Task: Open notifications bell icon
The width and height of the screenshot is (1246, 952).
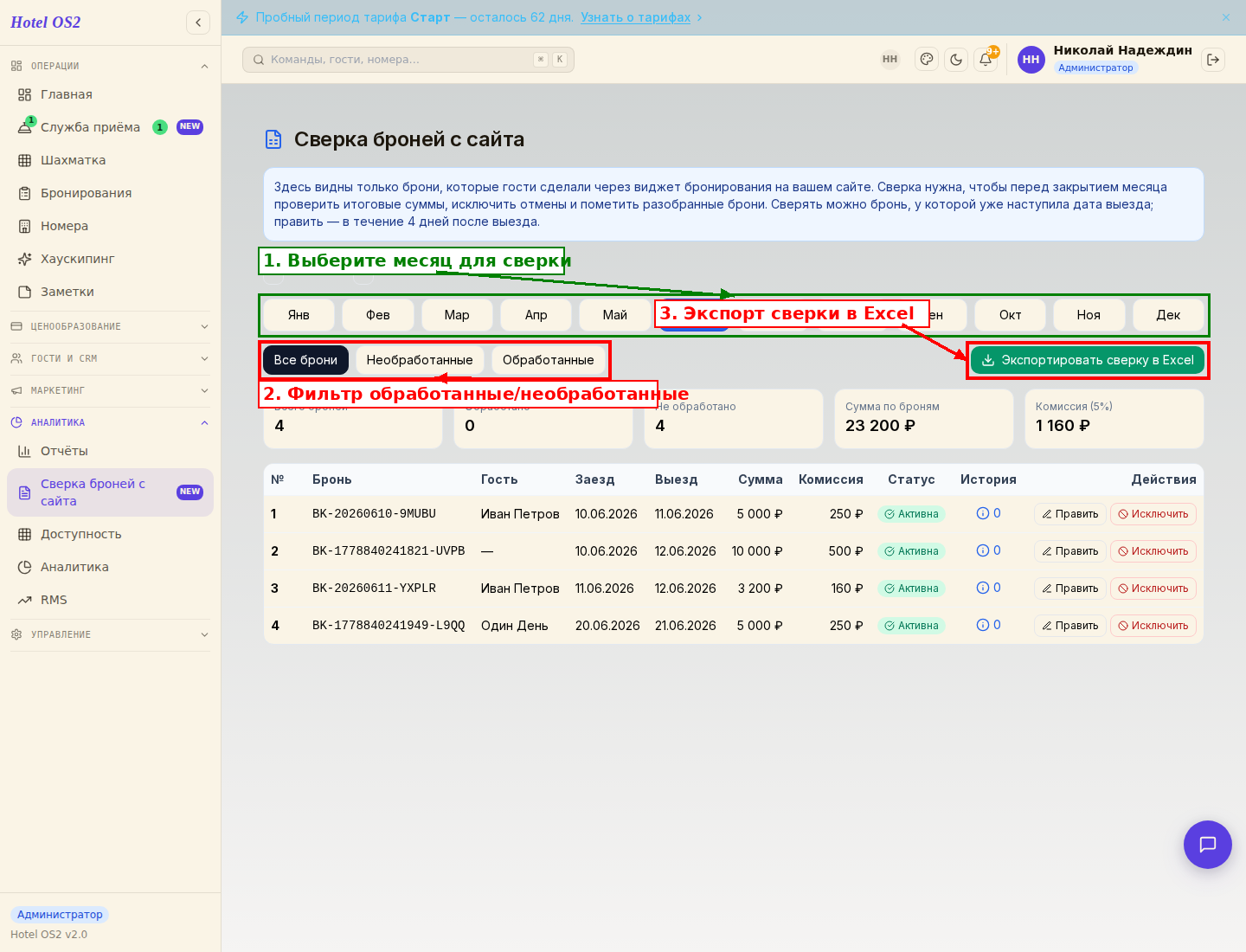Action: pos(986,60)
